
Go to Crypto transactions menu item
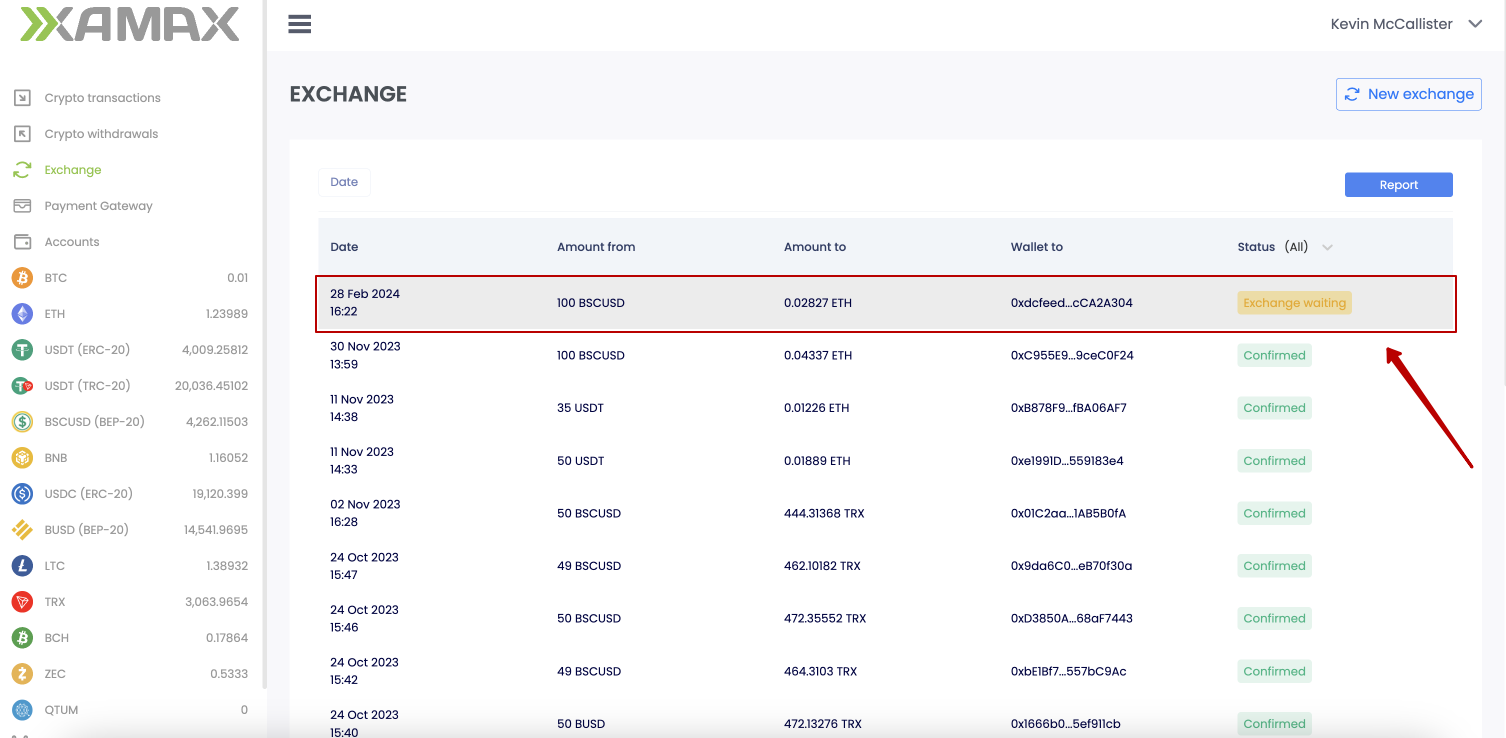(x=102, y=98)
